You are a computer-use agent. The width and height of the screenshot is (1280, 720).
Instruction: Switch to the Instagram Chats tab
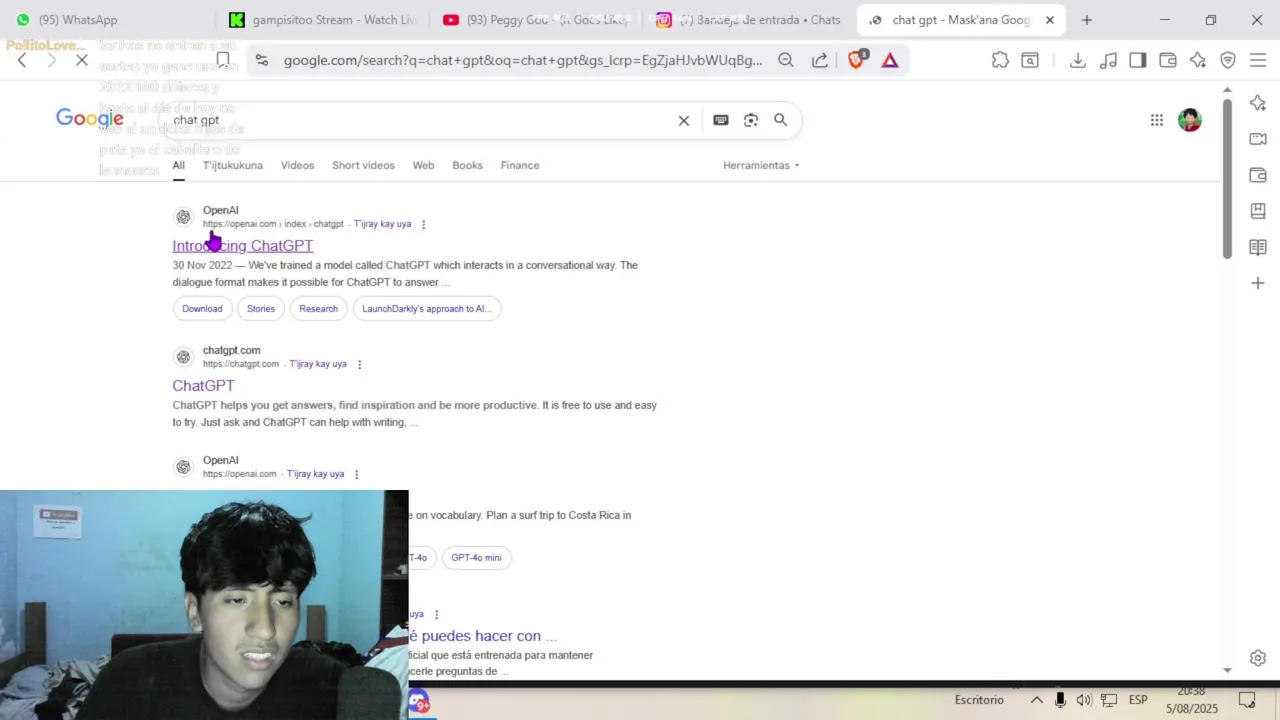click(750, 20)
